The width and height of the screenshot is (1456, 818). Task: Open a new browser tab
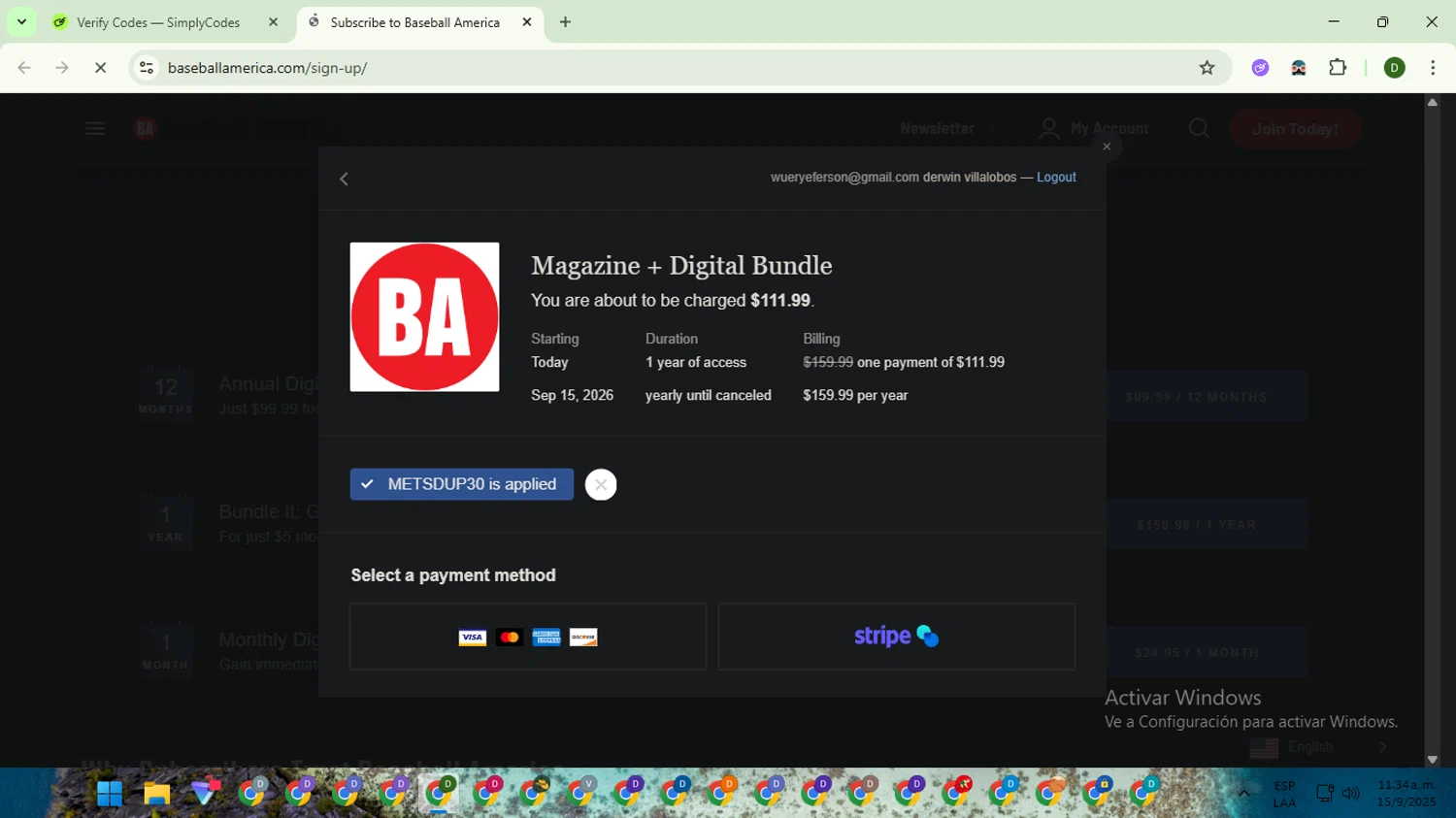point(565,22)
